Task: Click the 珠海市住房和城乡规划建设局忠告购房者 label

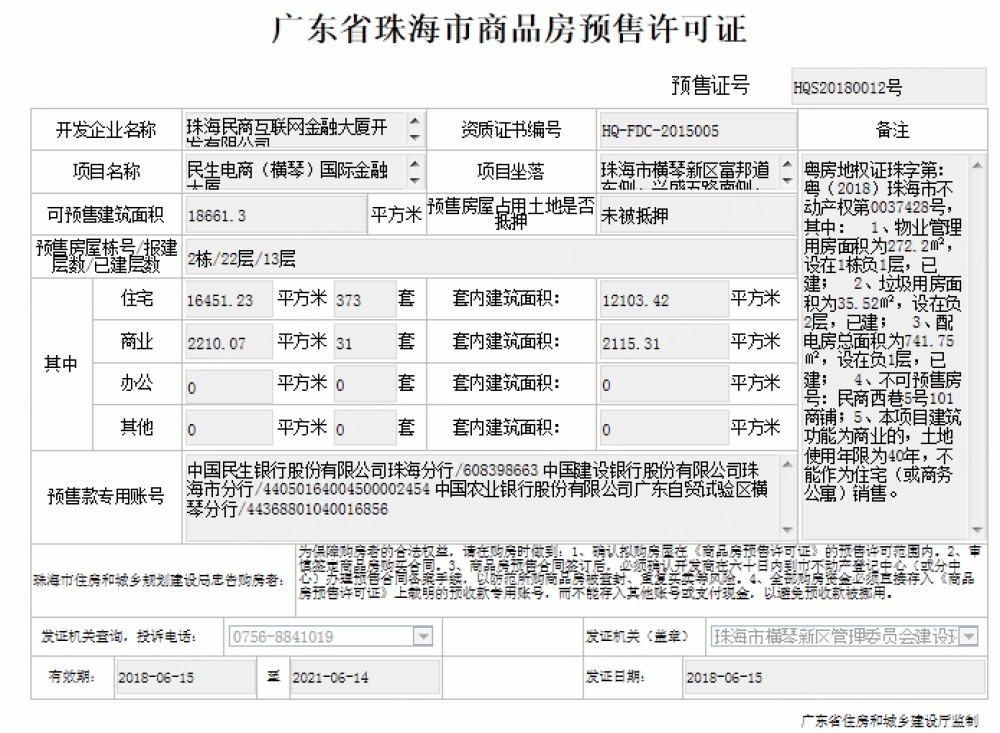Action: tap(159, 581)
